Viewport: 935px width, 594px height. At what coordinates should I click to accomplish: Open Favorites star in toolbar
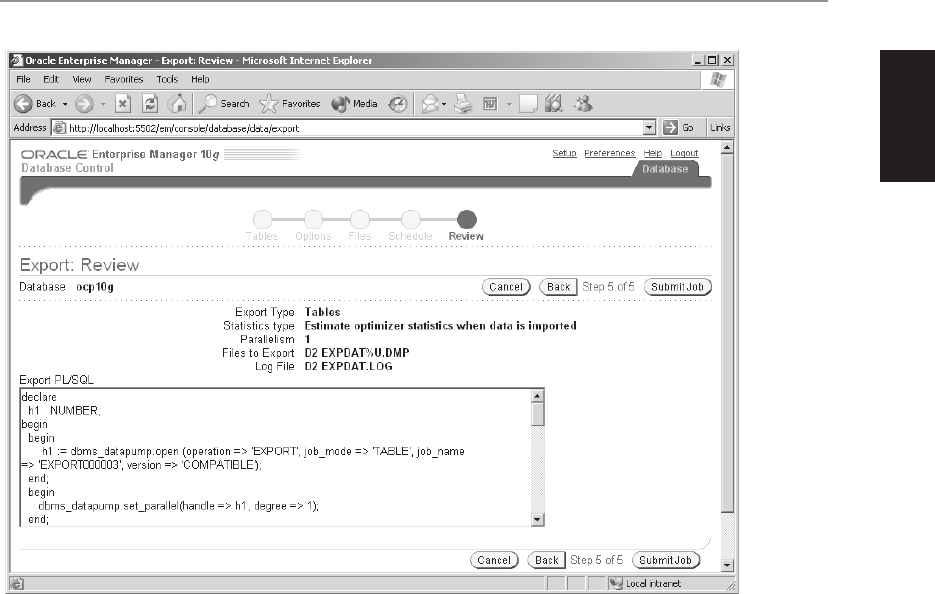point(290,104)
